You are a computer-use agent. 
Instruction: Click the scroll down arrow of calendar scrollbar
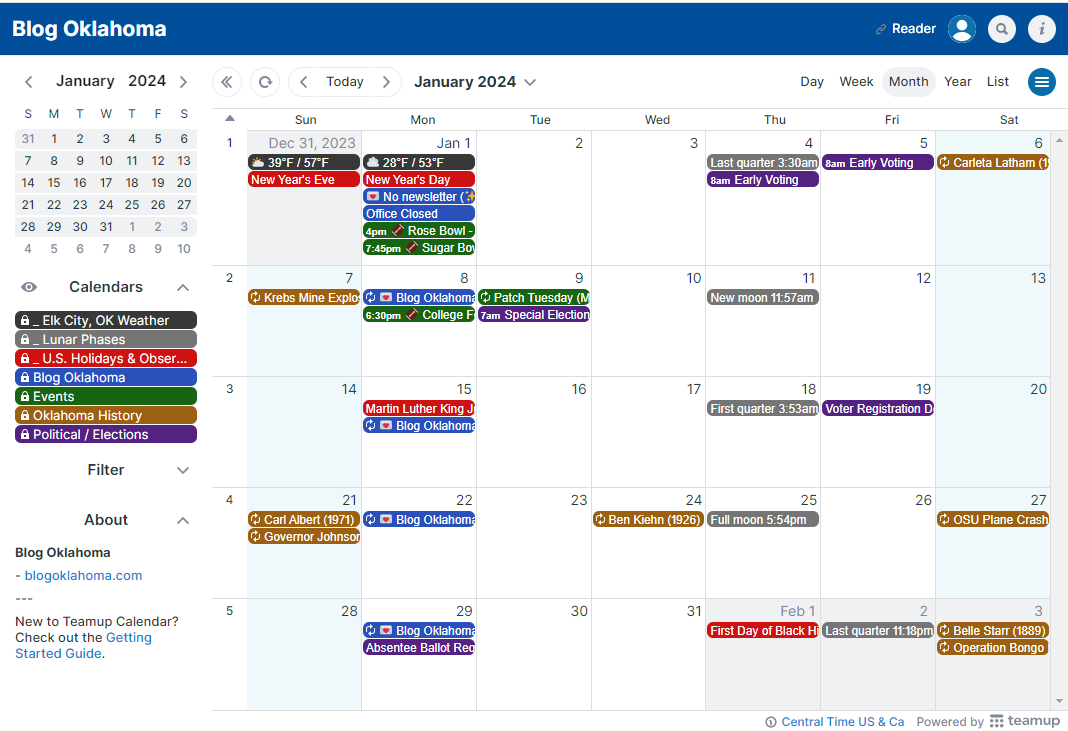[1059, 701]
